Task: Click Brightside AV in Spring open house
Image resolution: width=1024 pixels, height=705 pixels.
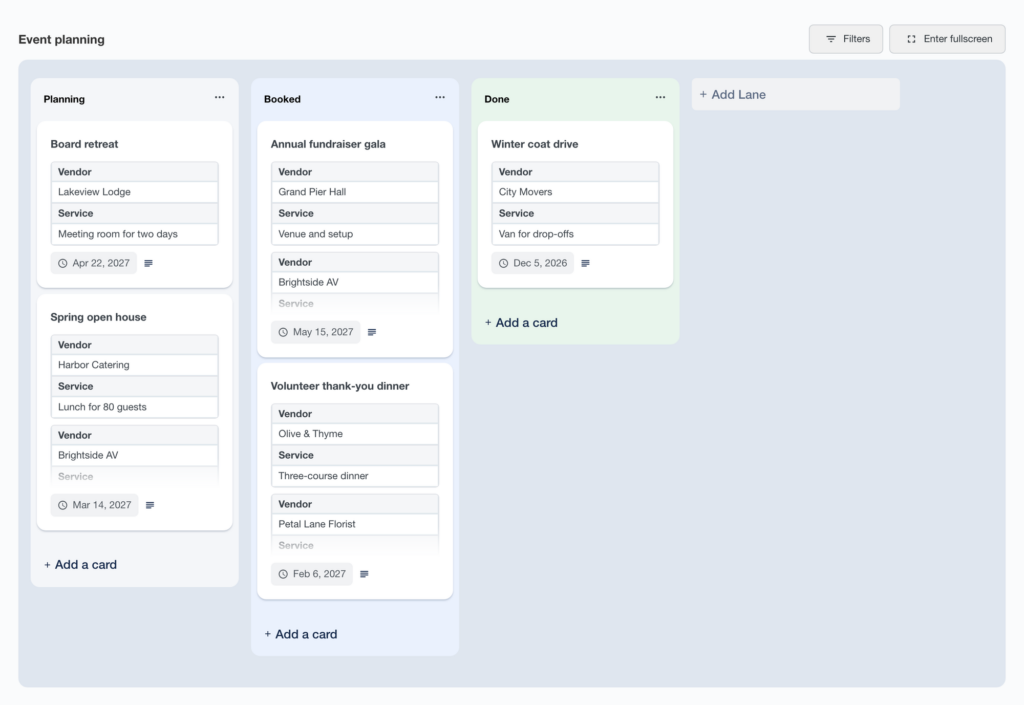Action: 135,455
